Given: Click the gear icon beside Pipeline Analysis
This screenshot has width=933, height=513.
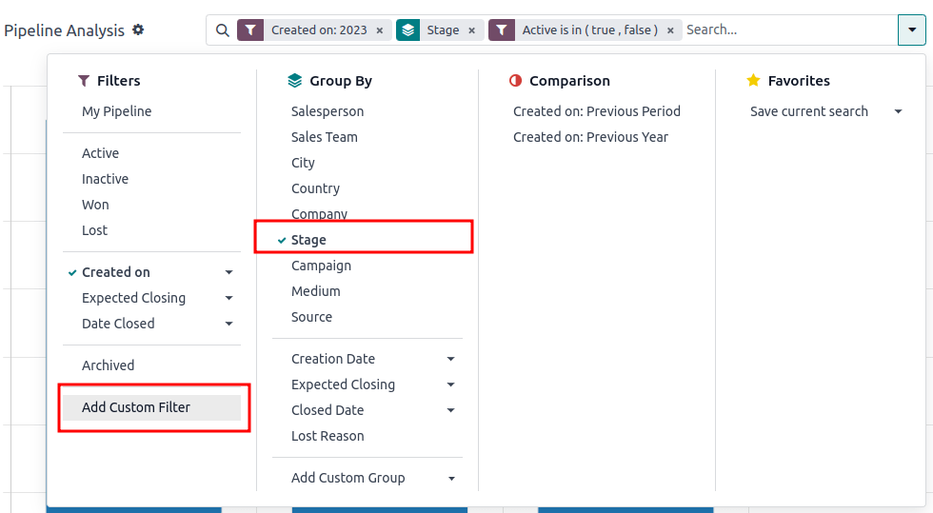Looking at the screenshot, I should point(138,30).
